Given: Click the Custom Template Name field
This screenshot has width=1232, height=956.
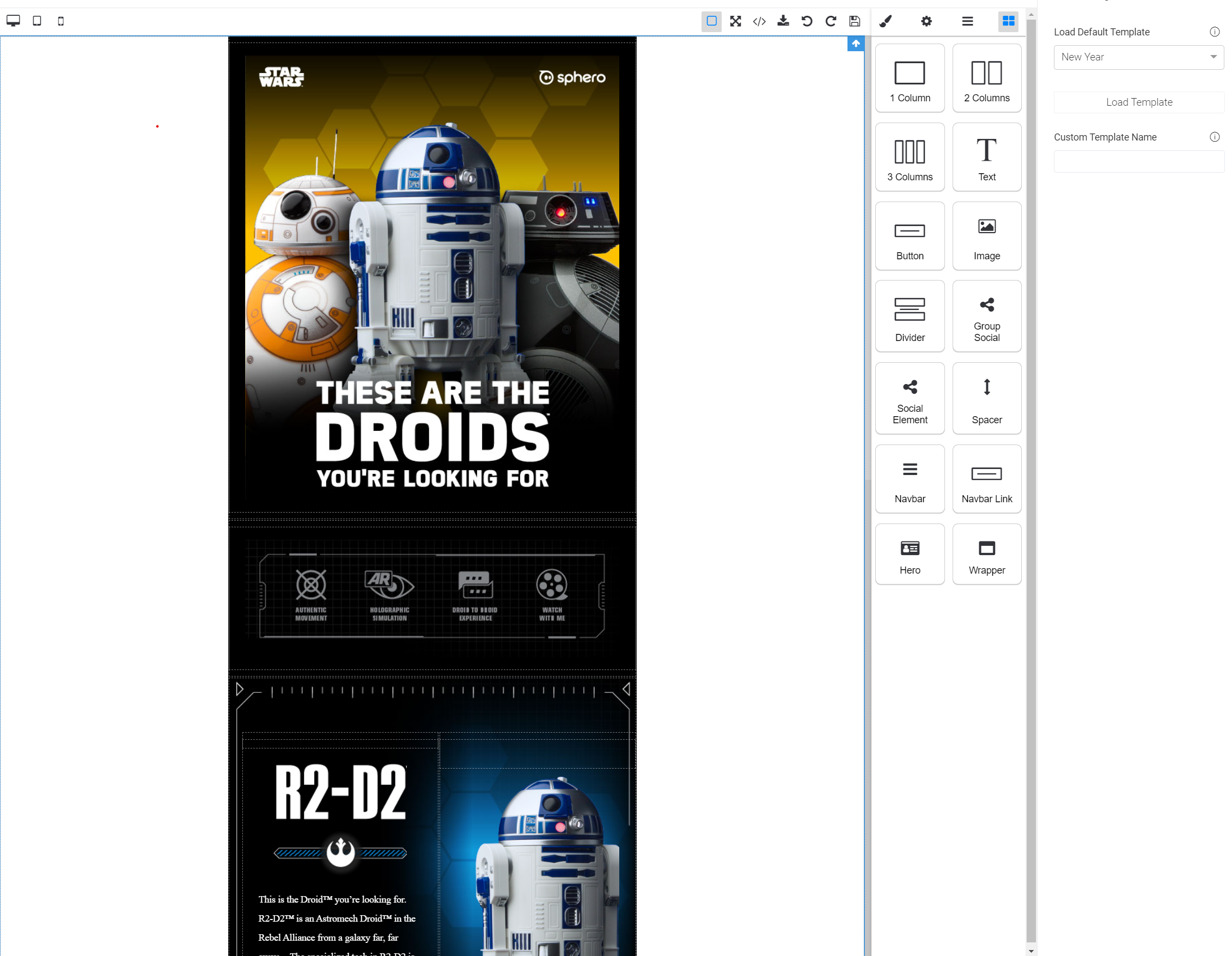Looking at the screenshot, I should (x=1138, y=161).
